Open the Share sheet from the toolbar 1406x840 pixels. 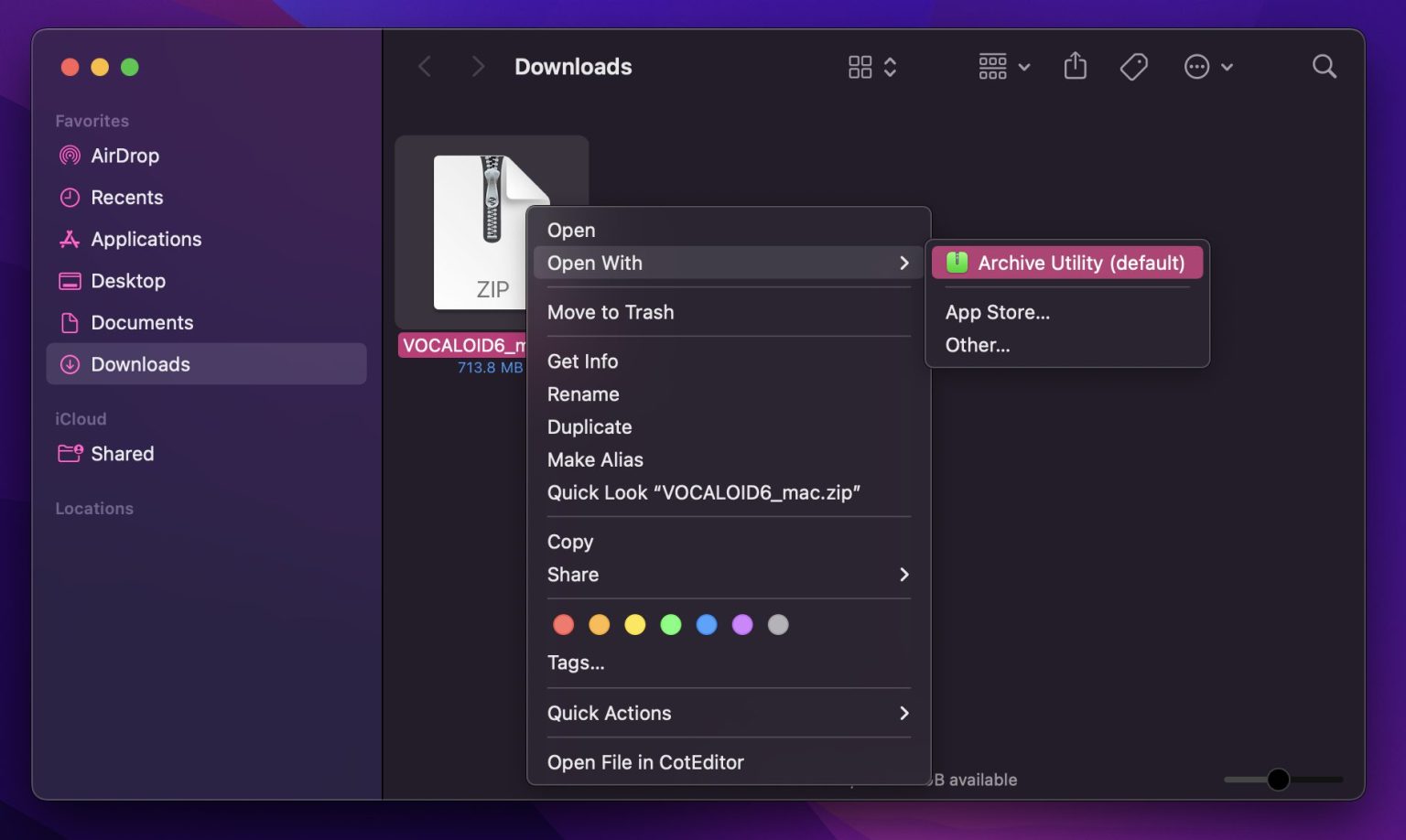(1075, 66)
